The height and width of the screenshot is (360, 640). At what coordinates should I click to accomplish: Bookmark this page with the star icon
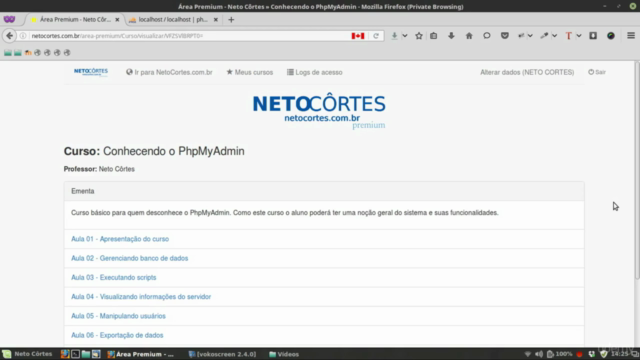pos(419,36)
